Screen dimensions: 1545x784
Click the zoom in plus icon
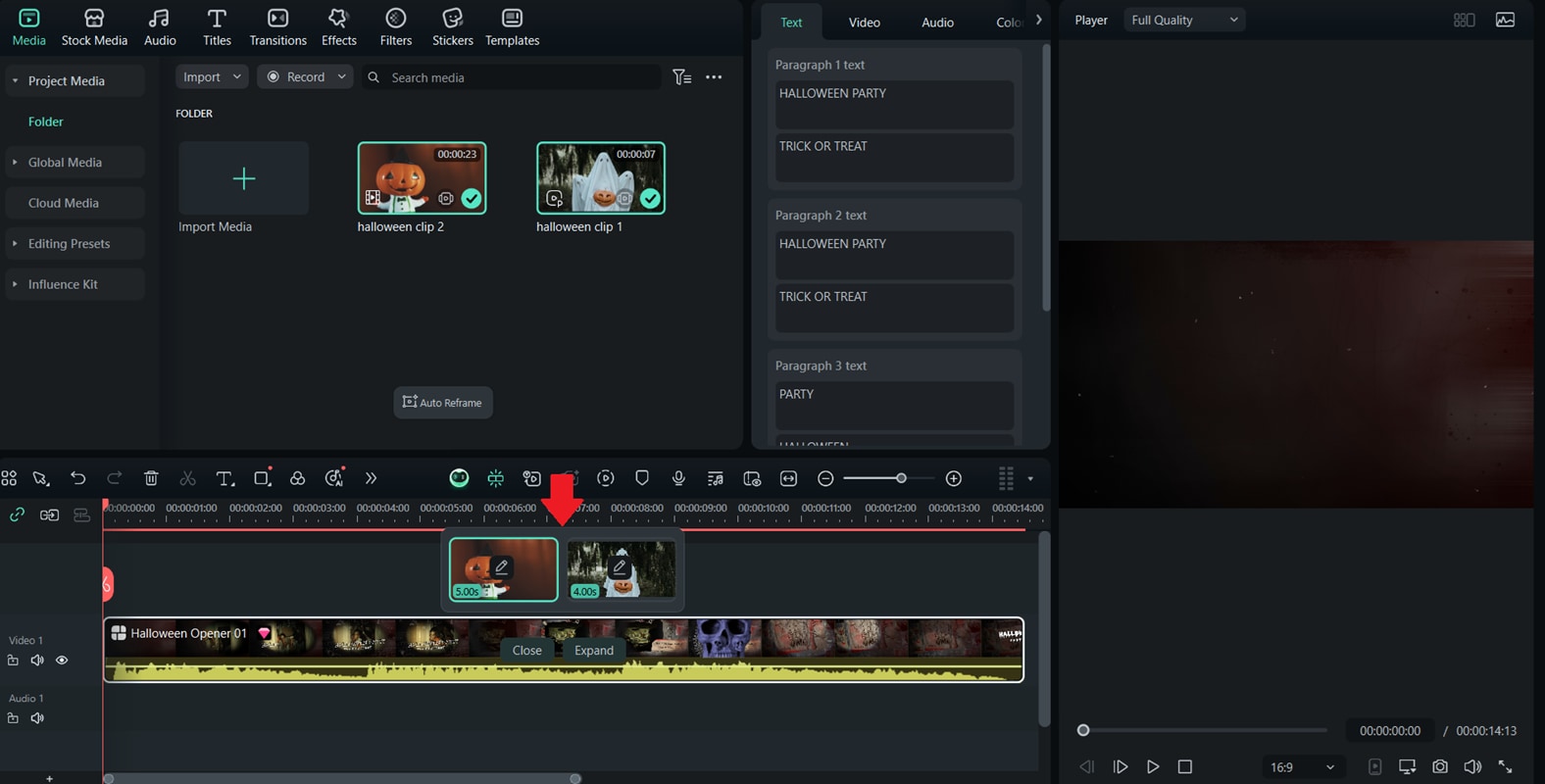(x=954, y=478)
